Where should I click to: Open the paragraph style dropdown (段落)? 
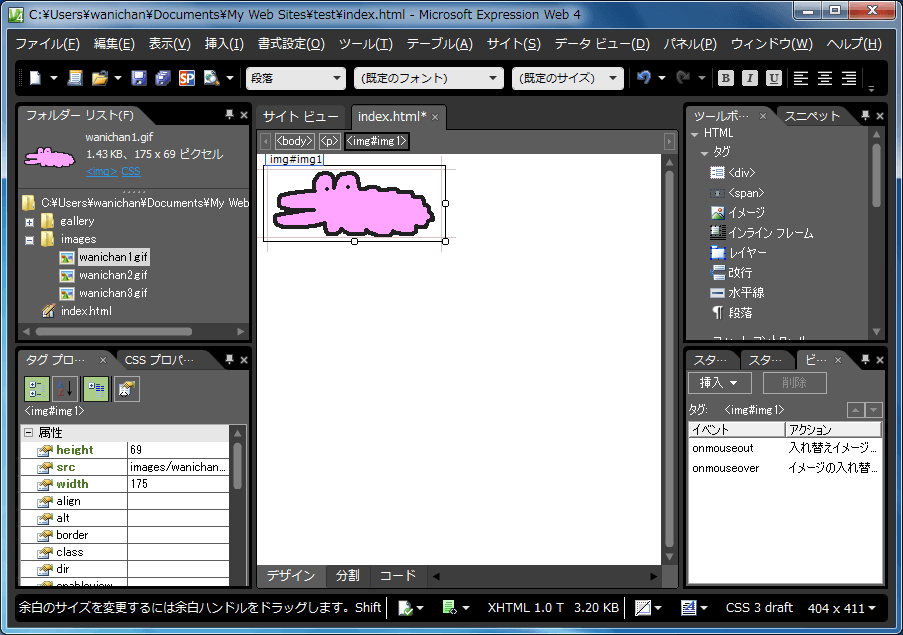(x=295, y=78)
